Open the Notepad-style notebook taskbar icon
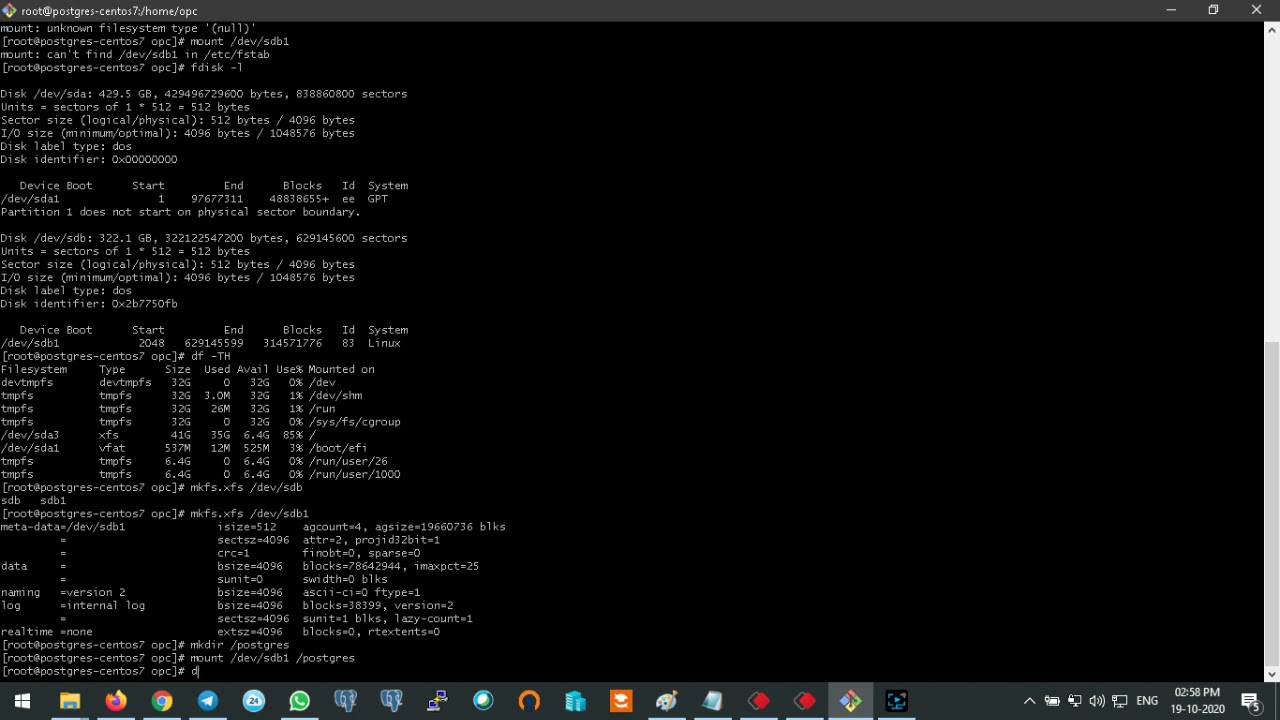The width and height of the screenshot is (1280, 720). [x=713, y=701]
